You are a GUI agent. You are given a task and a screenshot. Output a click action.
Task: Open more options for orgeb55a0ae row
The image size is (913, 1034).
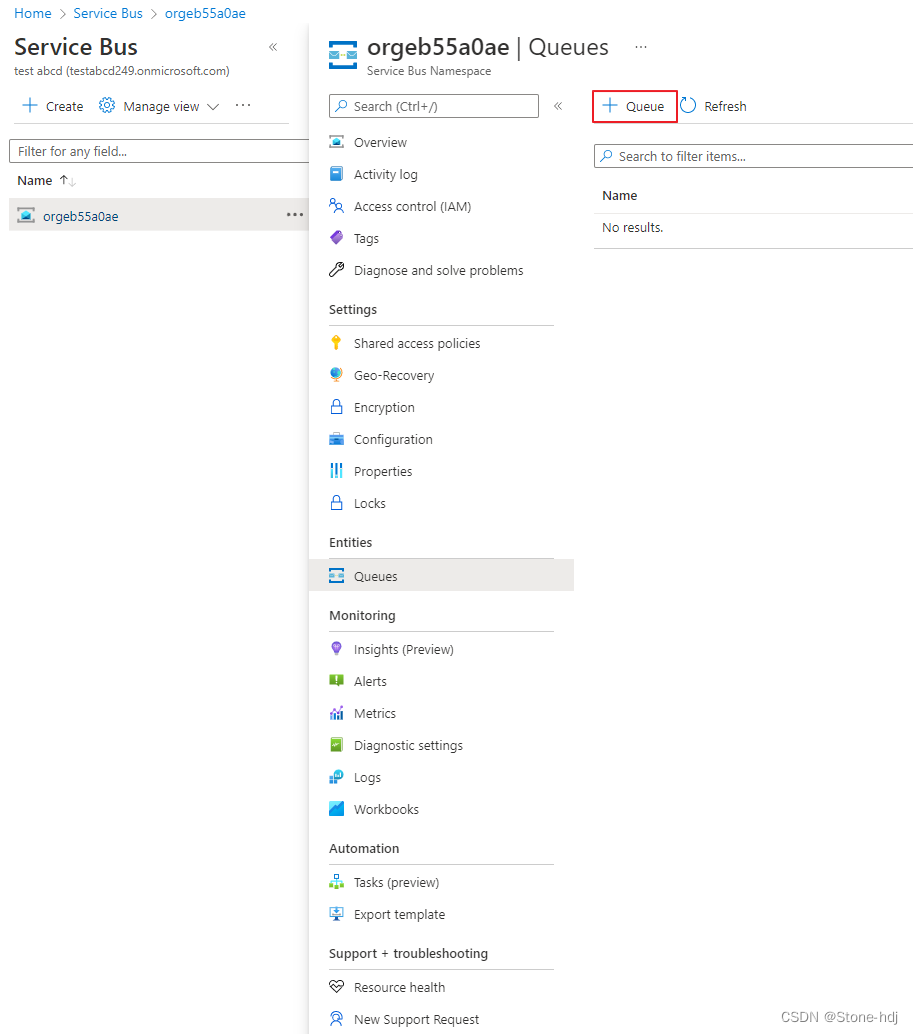(x=295, y=214)
